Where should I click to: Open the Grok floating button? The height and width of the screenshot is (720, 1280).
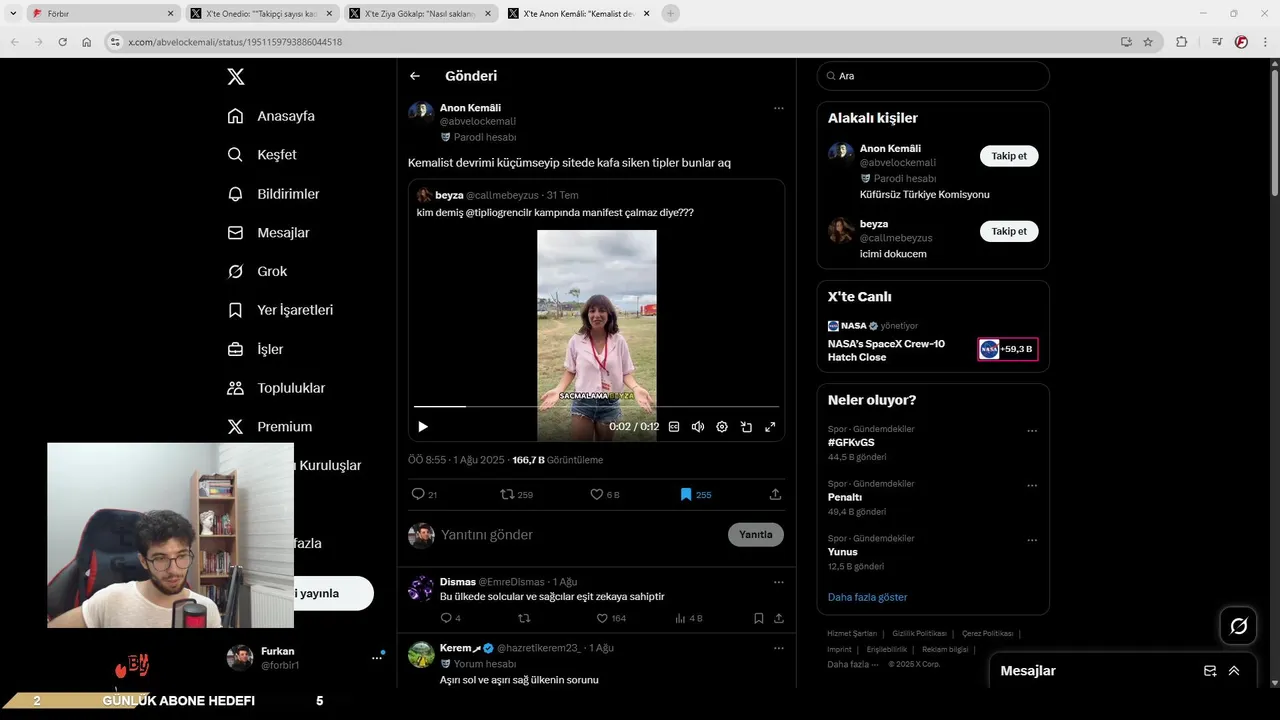[x=1238, y=626]
